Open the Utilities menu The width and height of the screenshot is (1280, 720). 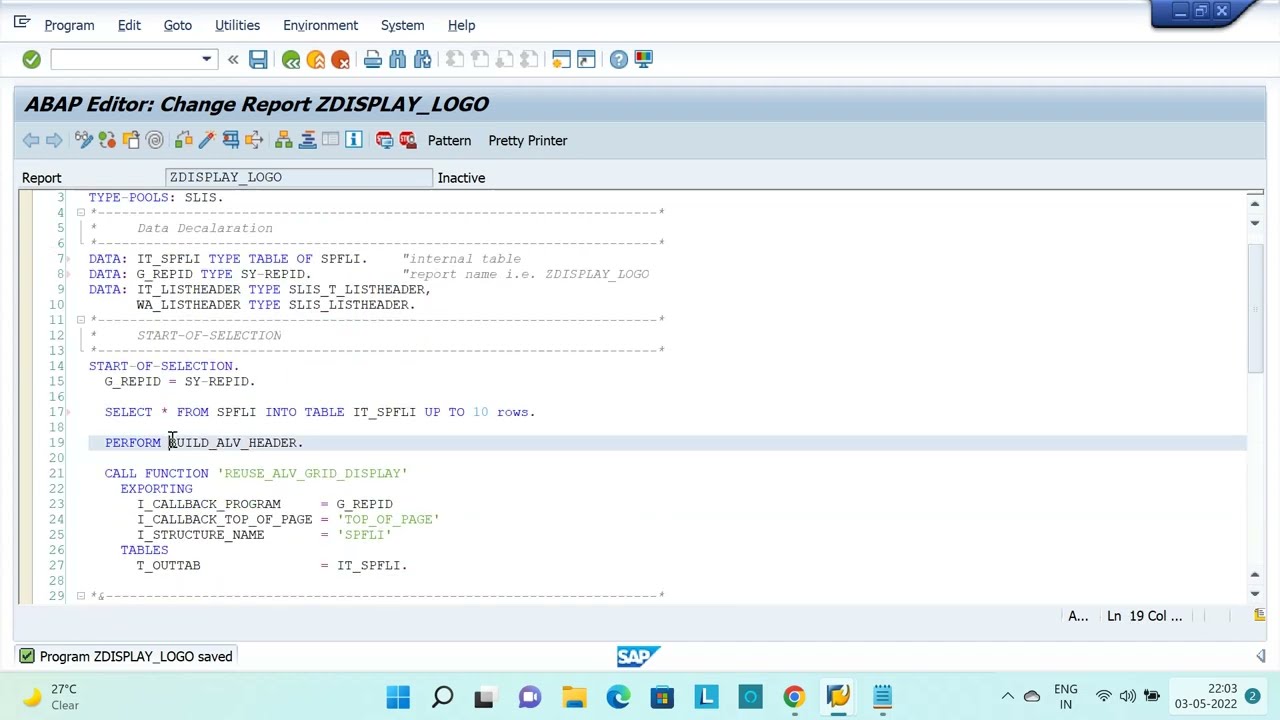(x=237, y=25)
